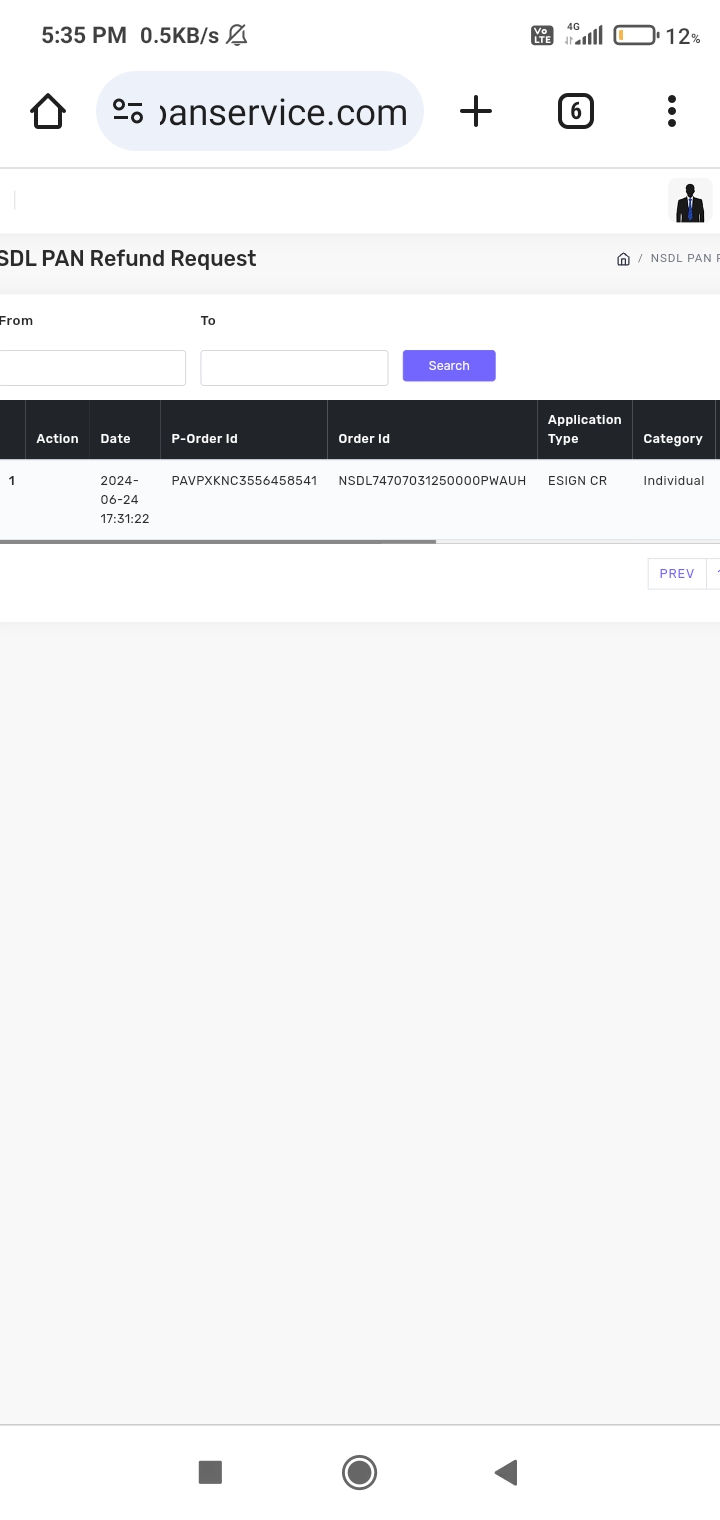
Task: Sort by Action column header
Action: [57, 439]
